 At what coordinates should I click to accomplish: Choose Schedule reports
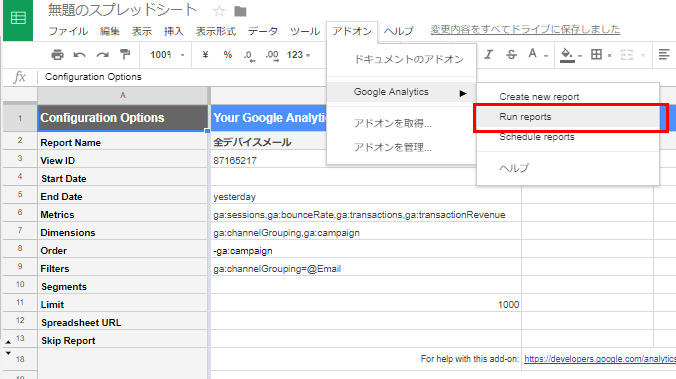568,137
